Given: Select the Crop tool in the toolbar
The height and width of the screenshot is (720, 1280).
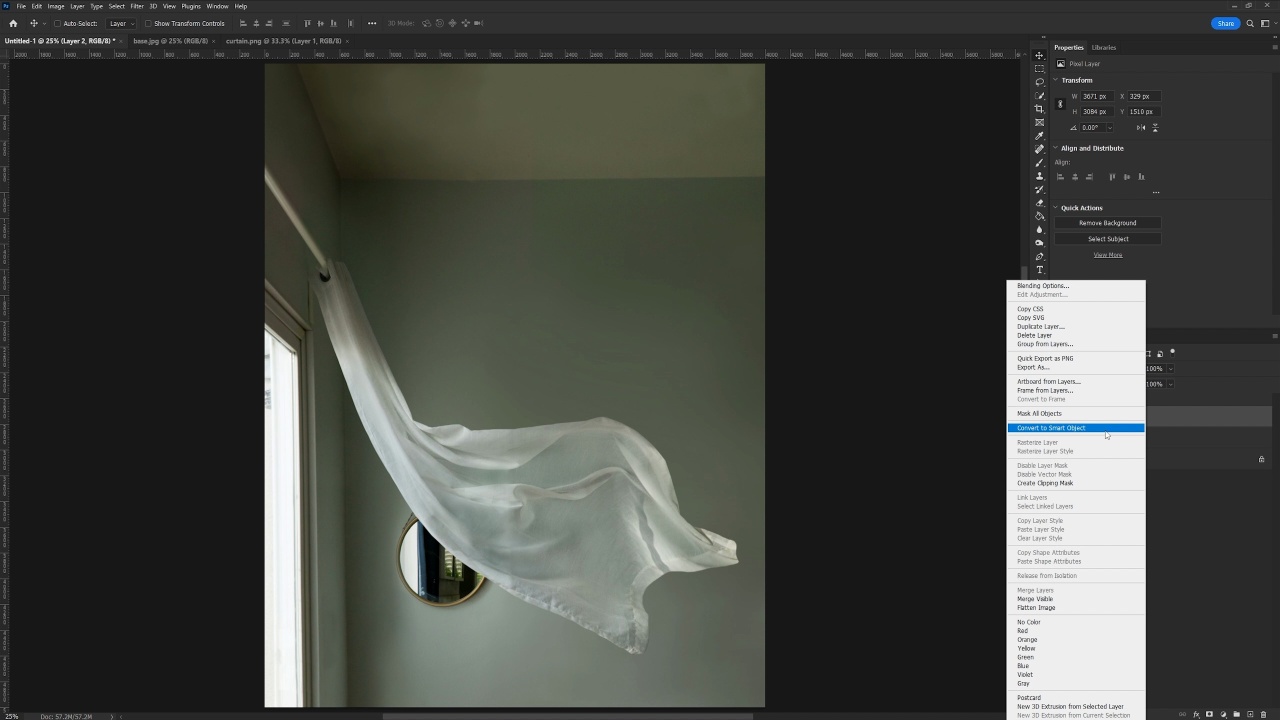Looking at the screenshot, I should pos(1040,109).
